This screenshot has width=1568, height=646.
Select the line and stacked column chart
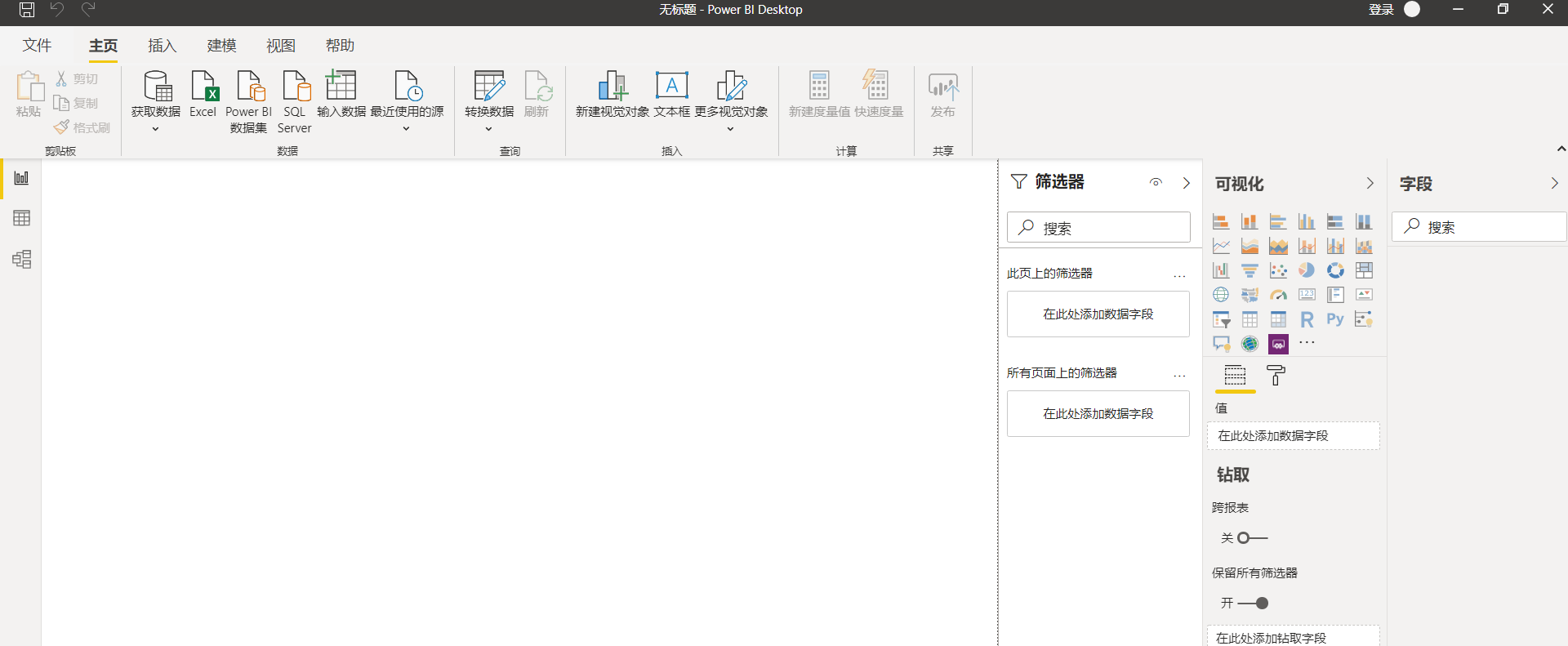pyautogui.click(x=1307, y=246)
